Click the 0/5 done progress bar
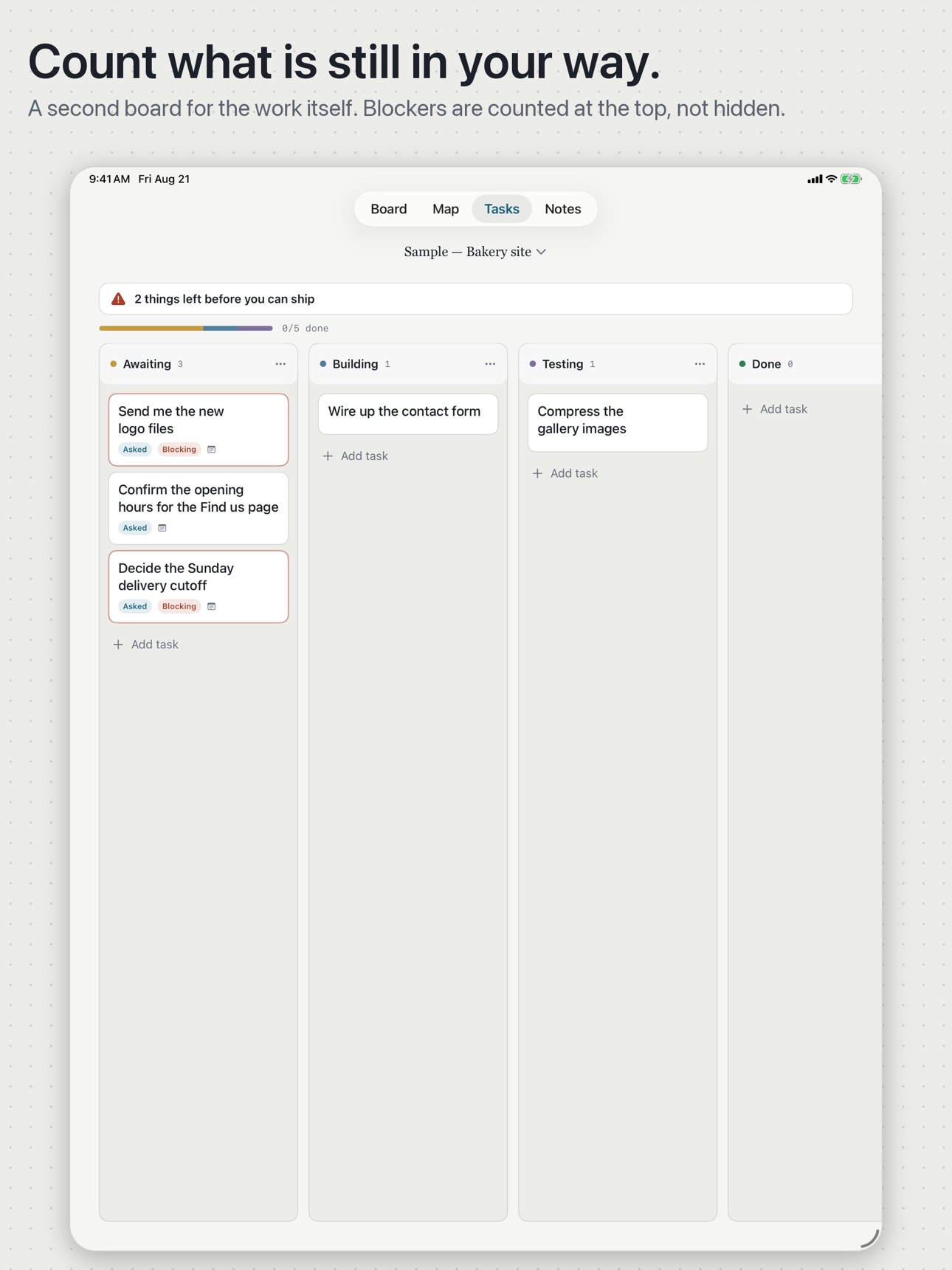This screenshot has width=952, height=1270. click(x=186, y=328)
